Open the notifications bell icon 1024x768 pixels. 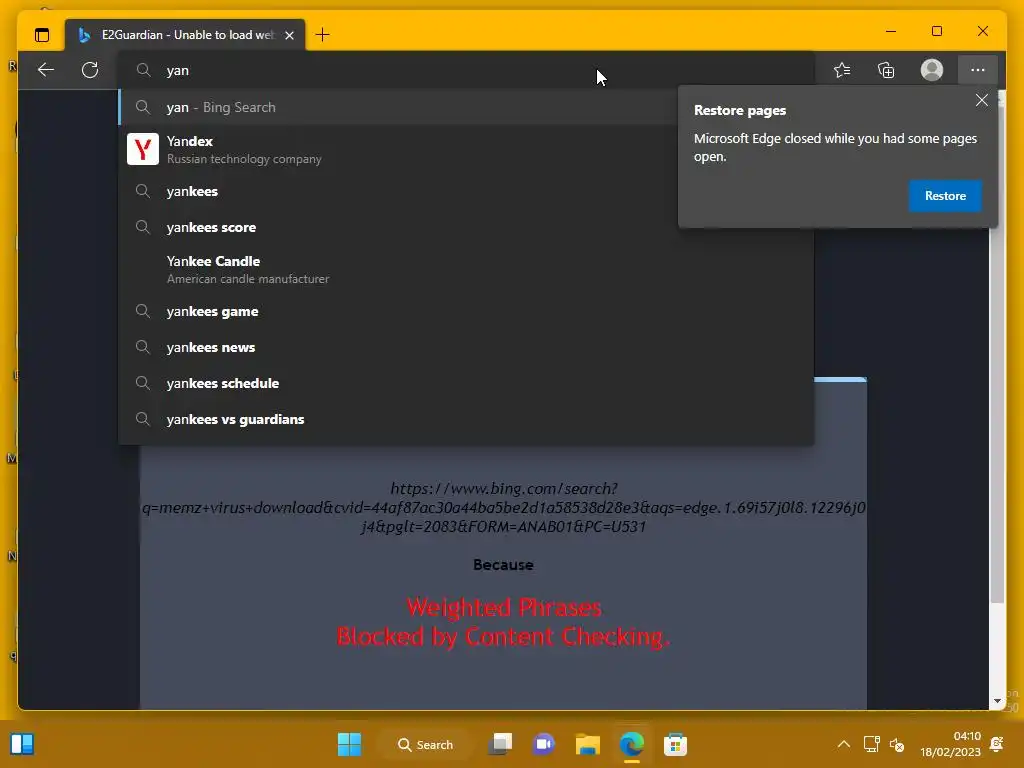tap(997, 744)
